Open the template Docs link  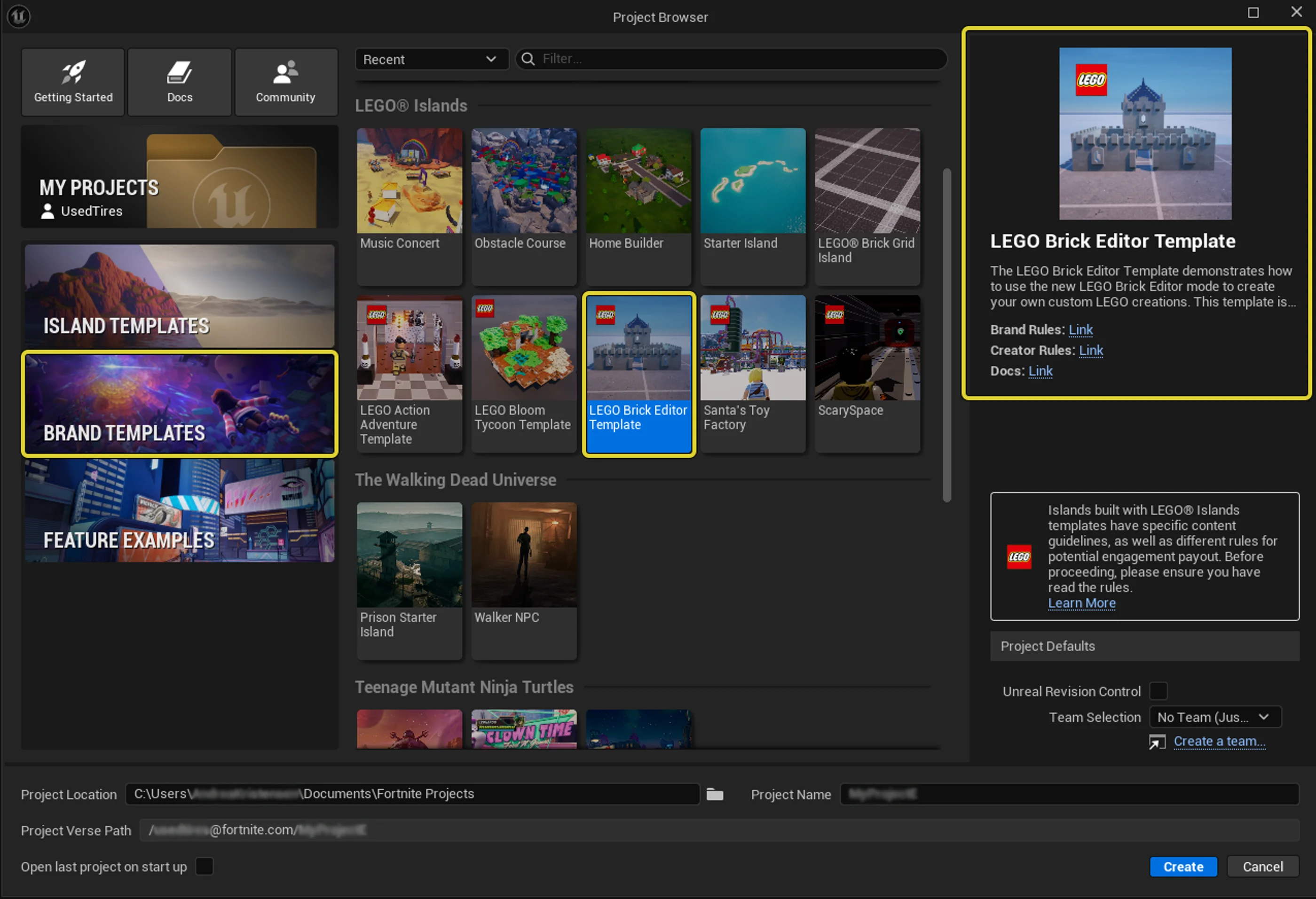1040,371
